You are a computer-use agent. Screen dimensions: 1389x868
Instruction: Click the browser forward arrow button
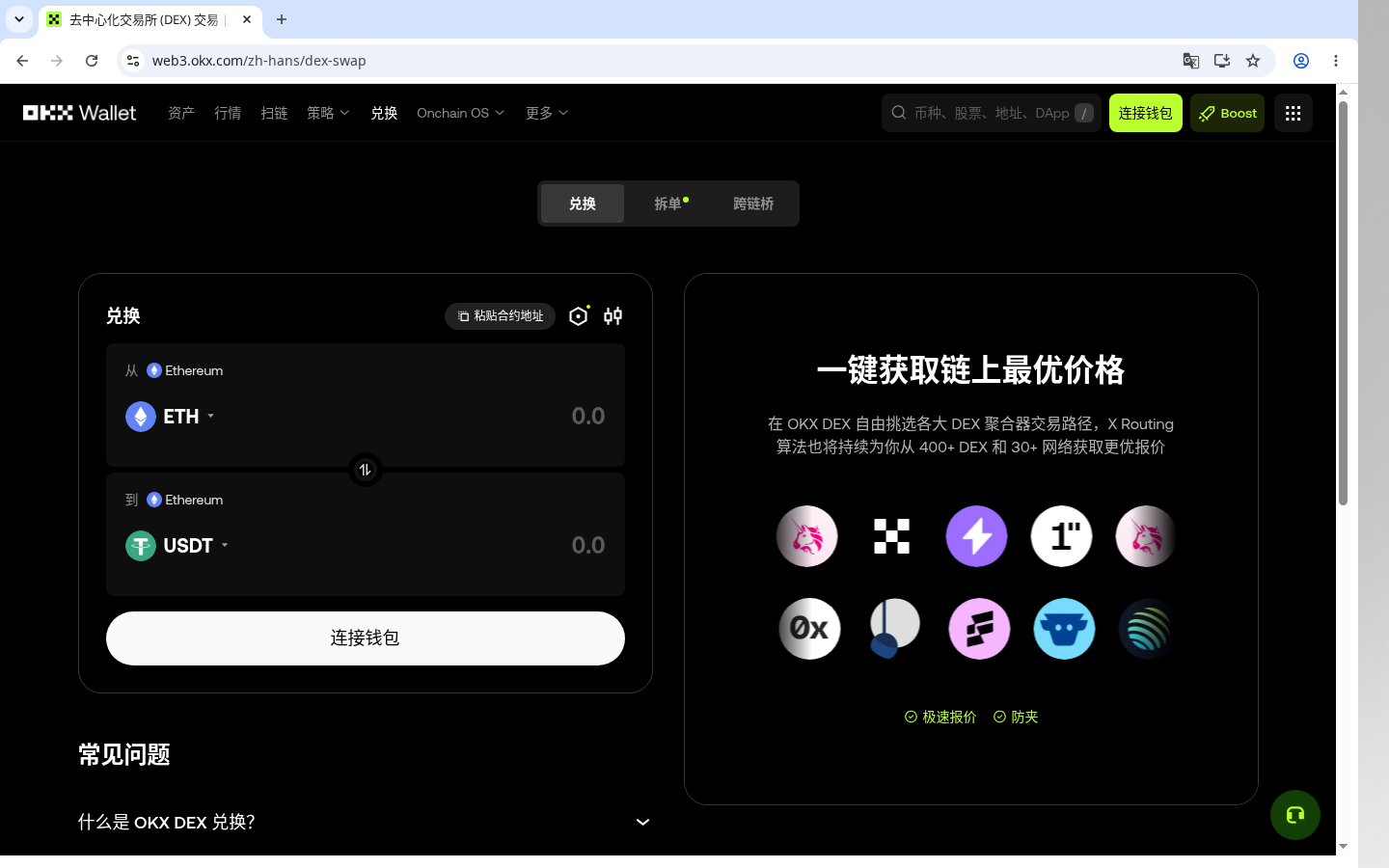click(57, 61)
